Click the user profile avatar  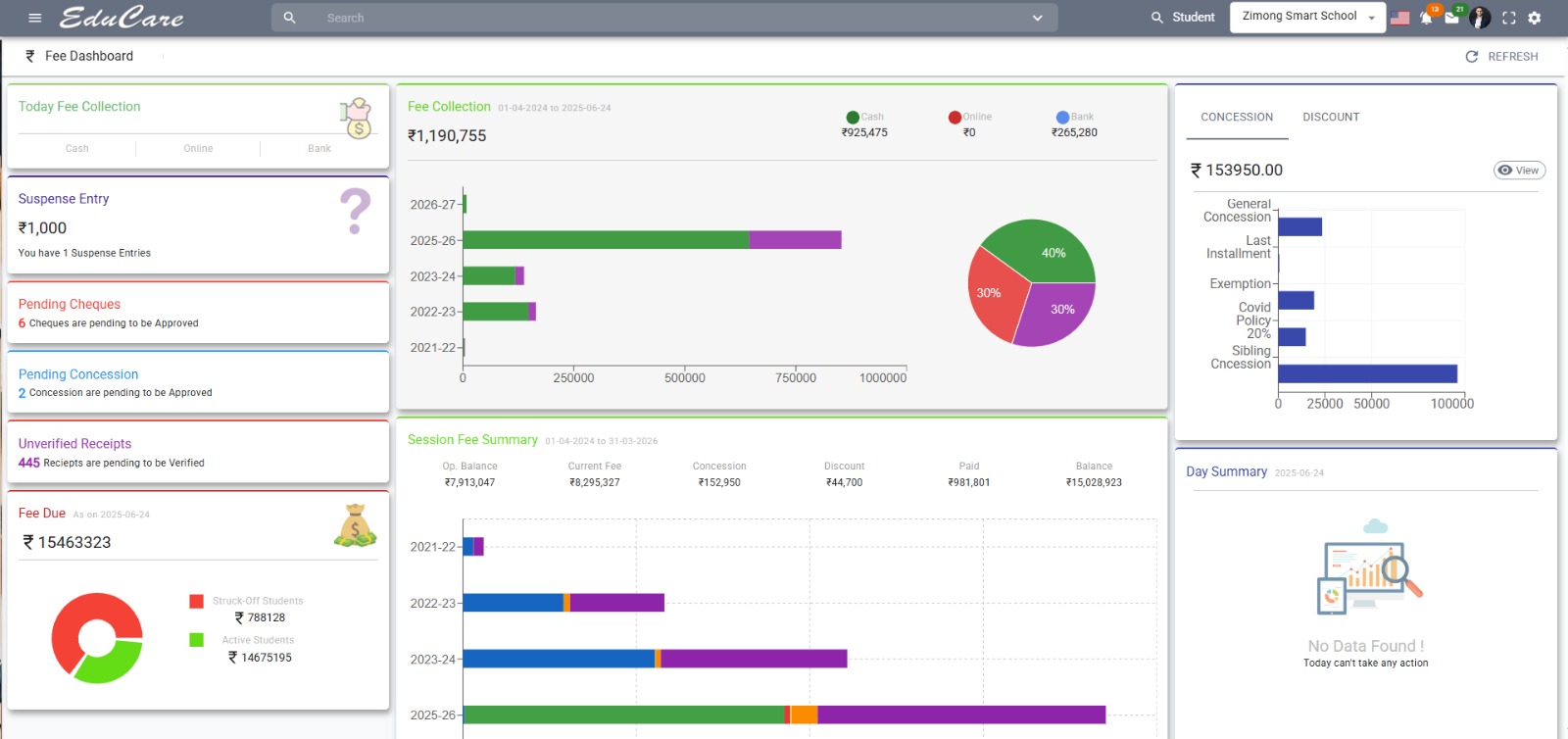[1480, 18]
